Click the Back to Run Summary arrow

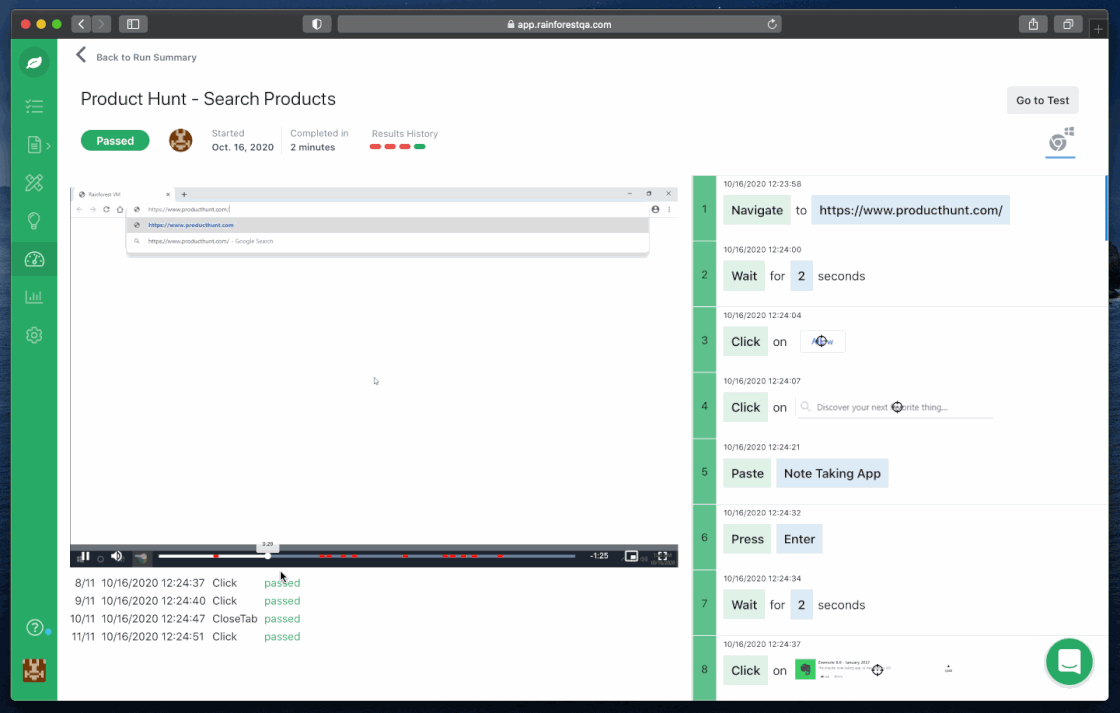(81, 55)
